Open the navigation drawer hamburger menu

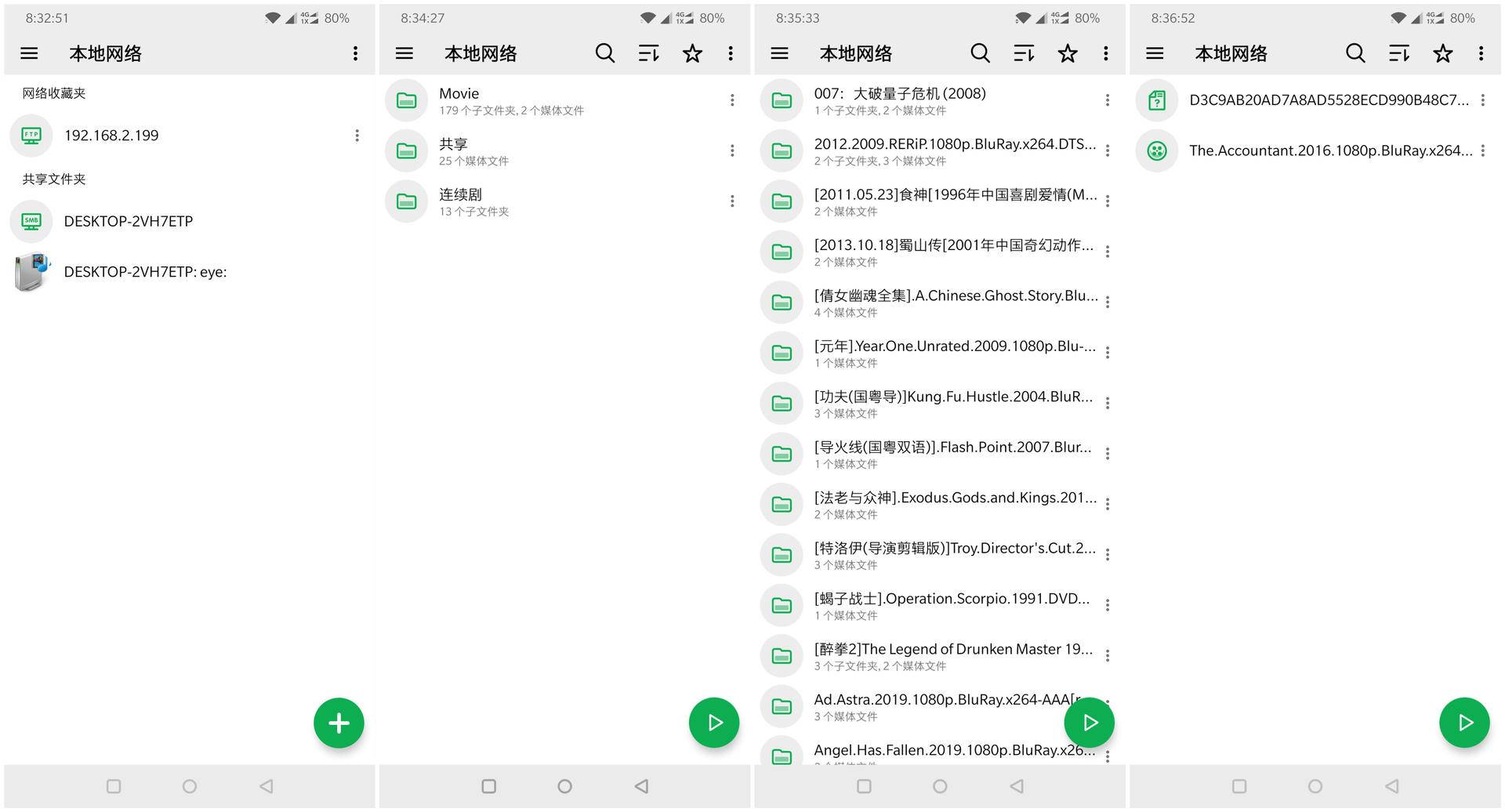(x=29, y=53)
